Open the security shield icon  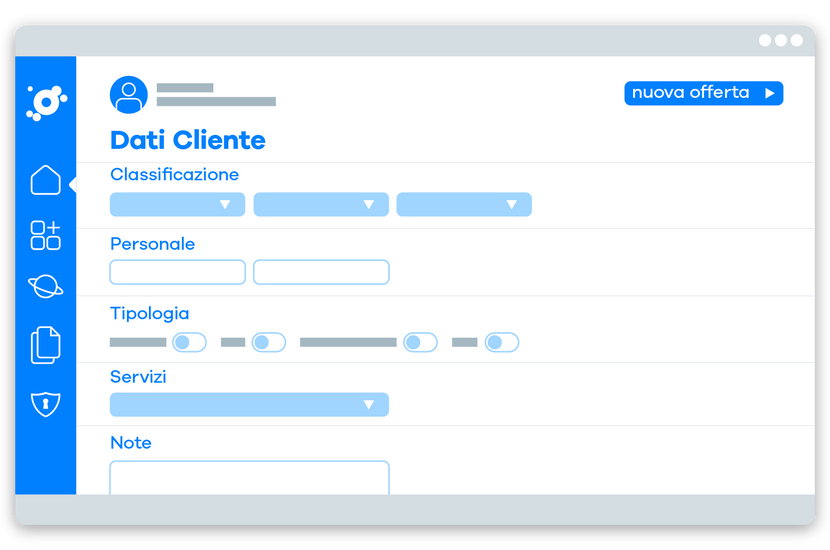point(46,404)
